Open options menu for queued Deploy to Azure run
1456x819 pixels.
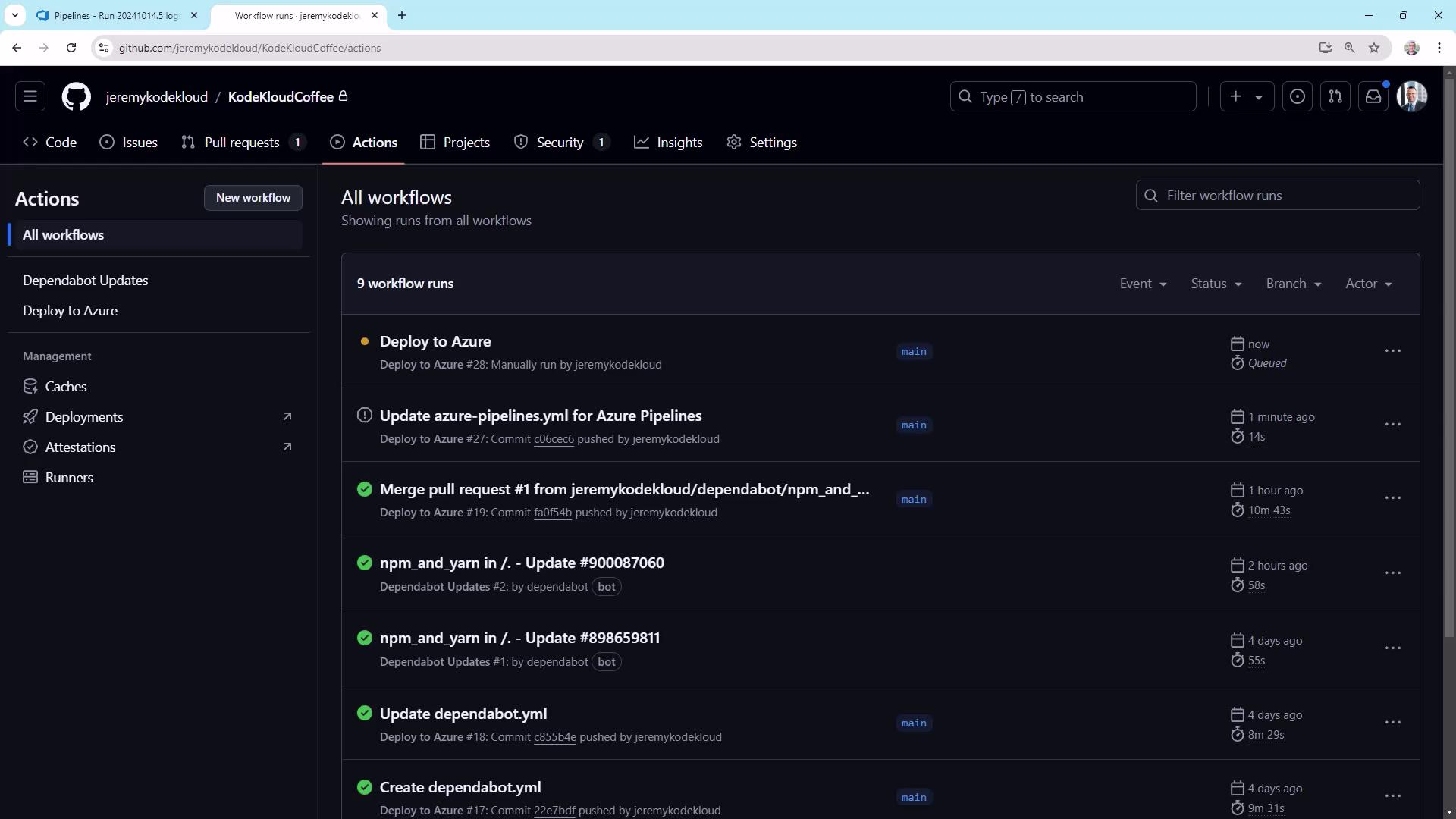[1392, 351]
